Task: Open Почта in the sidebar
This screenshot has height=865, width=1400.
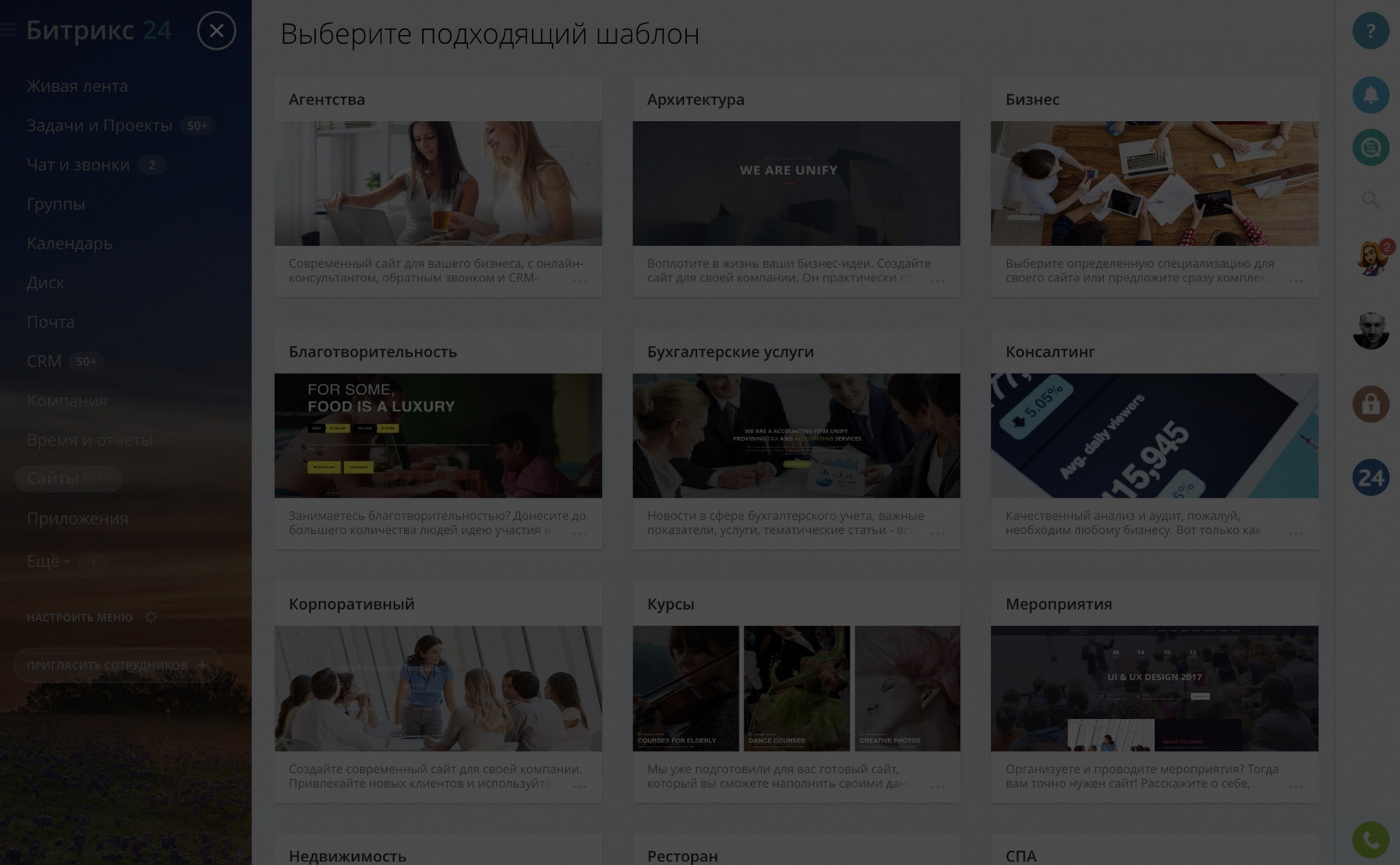Action: click(50, 322)
